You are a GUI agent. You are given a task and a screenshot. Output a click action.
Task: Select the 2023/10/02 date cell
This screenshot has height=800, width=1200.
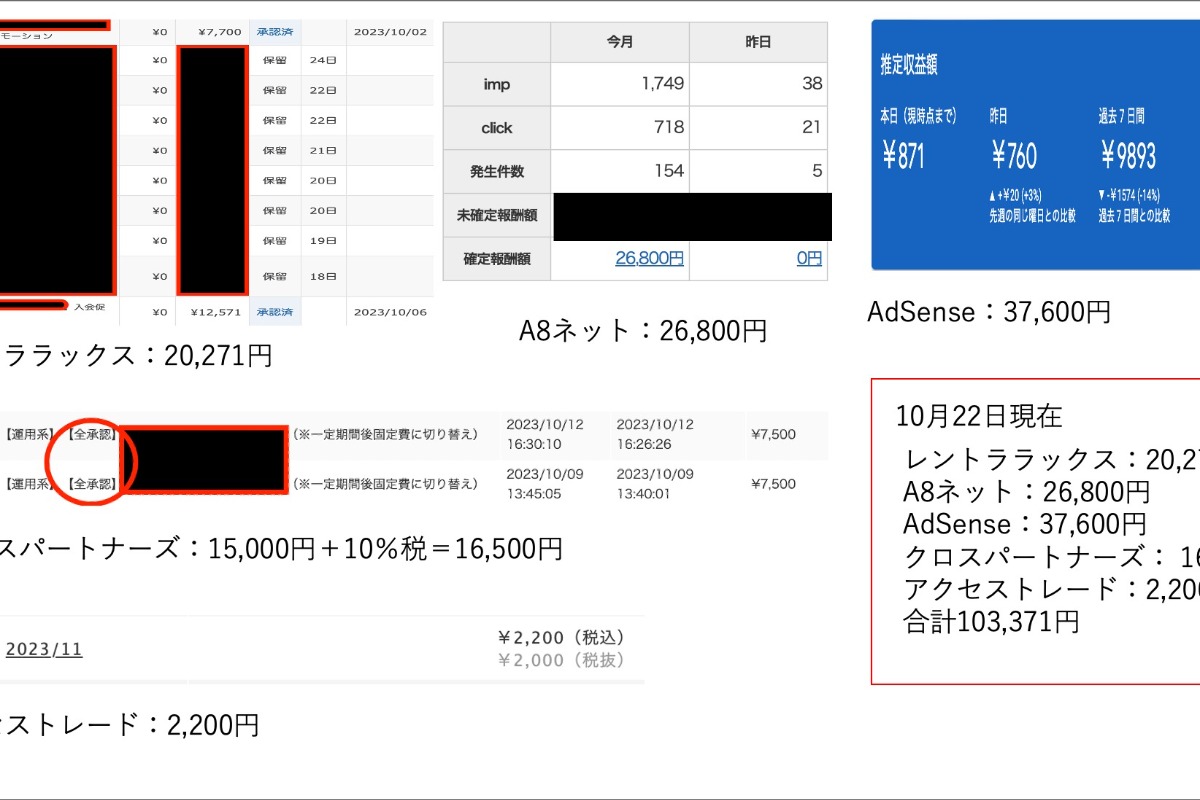[x=390, y=32]
